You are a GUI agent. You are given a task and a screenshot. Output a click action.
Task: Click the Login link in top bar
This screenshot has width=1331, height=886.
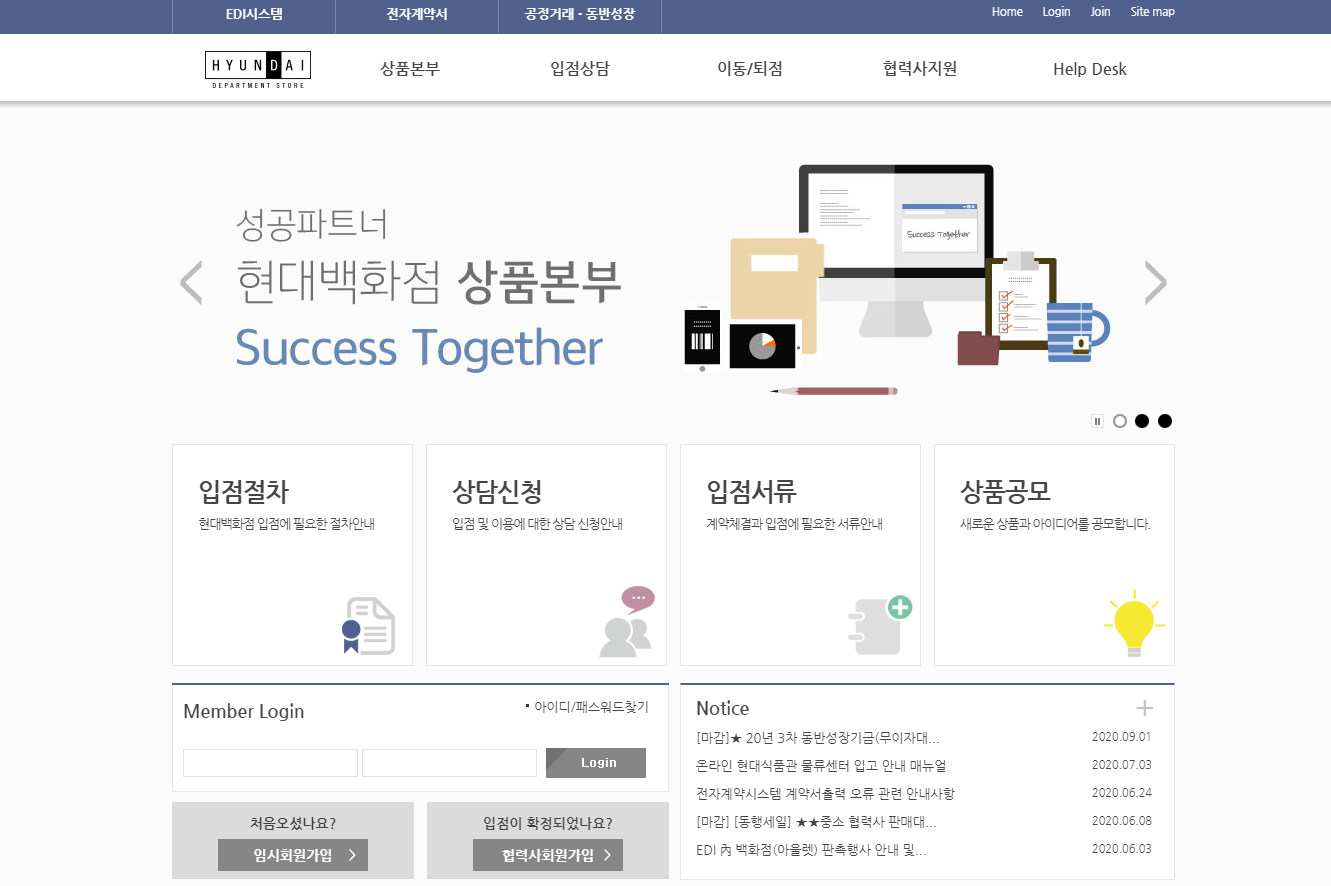[x=1056, y=12]
